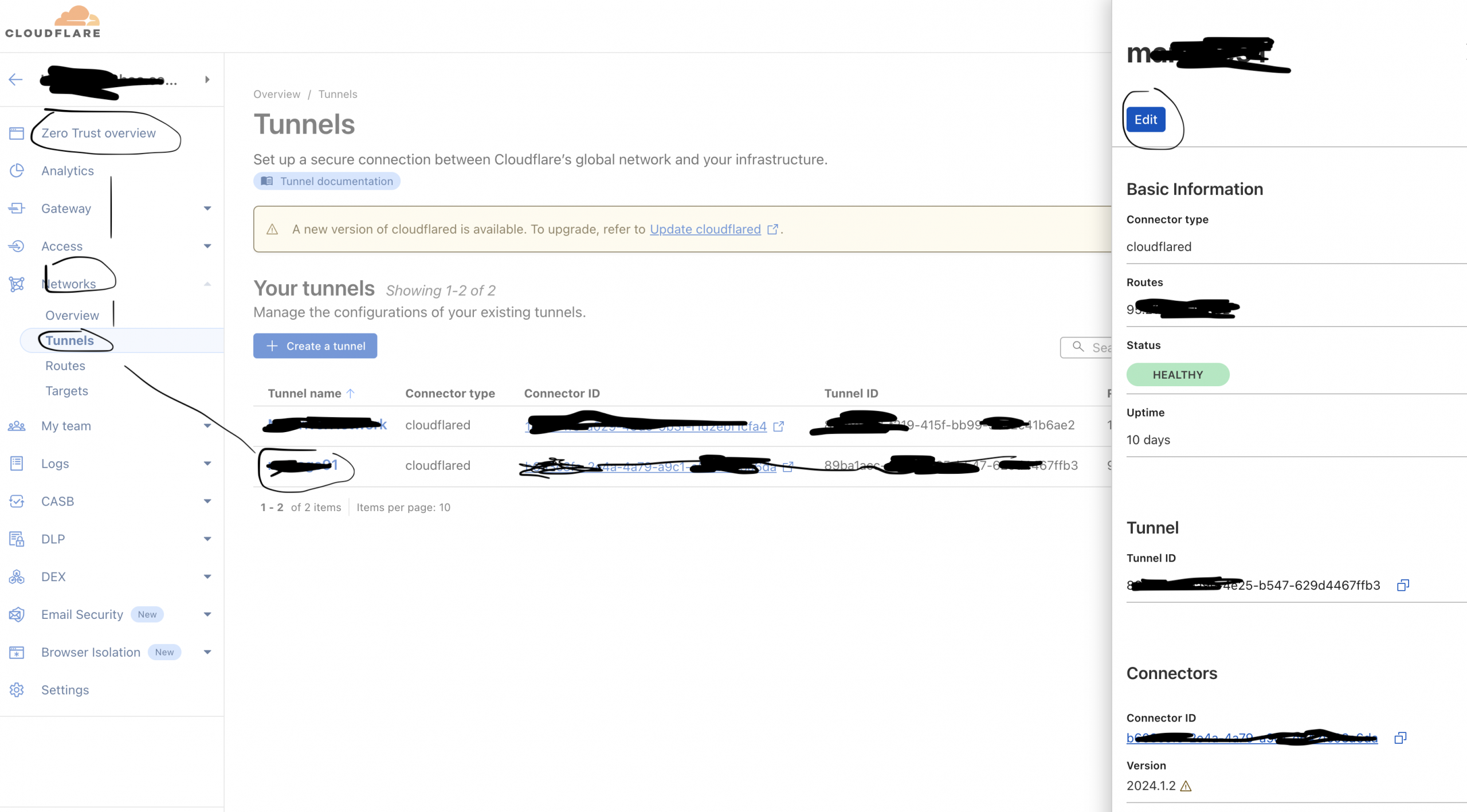The height and width of the screenshot is (812, 1467).
Task: Expand the Browser Isolation menu
Action: click(x=207, y=653)
